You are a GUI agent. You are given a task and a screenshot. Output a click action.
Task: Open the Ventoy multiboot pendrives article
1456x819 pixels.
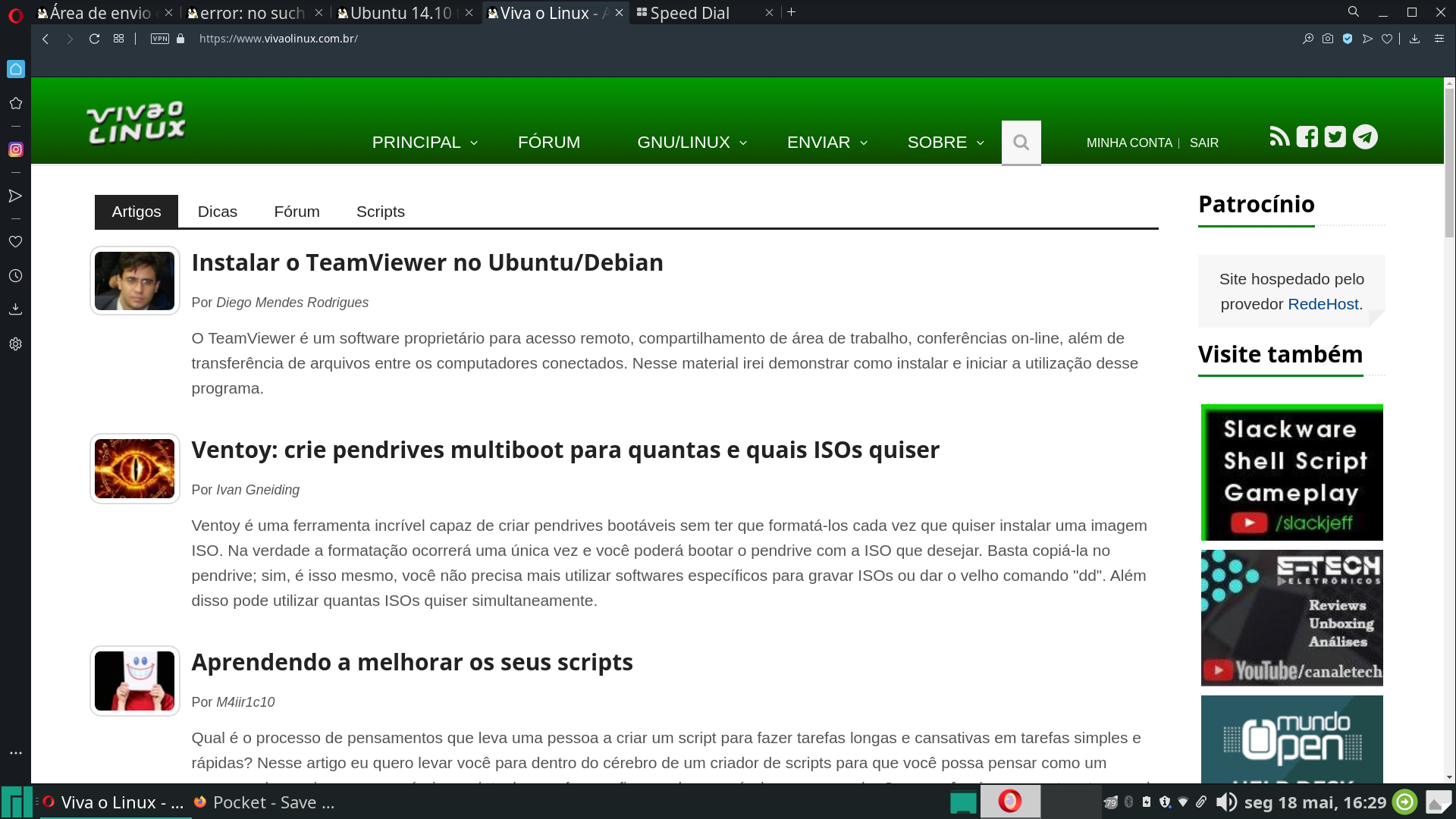565,450
